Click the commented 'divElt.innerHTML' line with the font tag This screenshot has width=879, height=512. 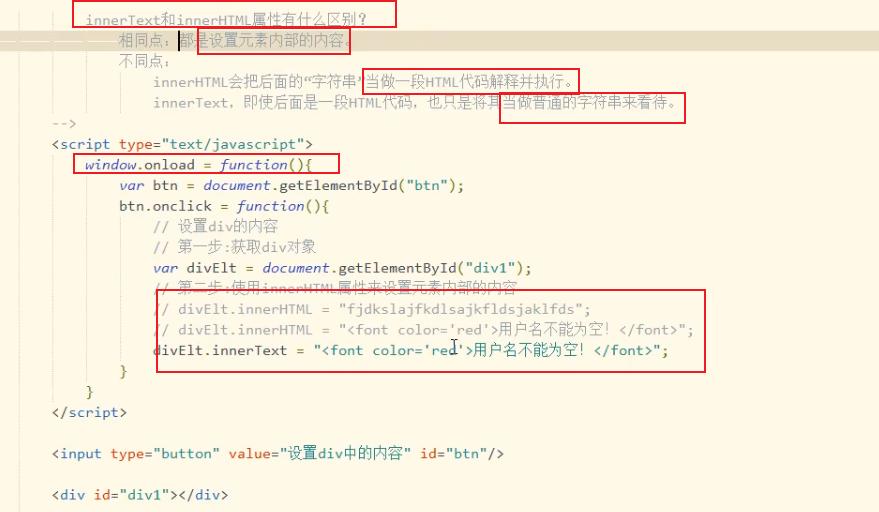click(x=423, y=330)
